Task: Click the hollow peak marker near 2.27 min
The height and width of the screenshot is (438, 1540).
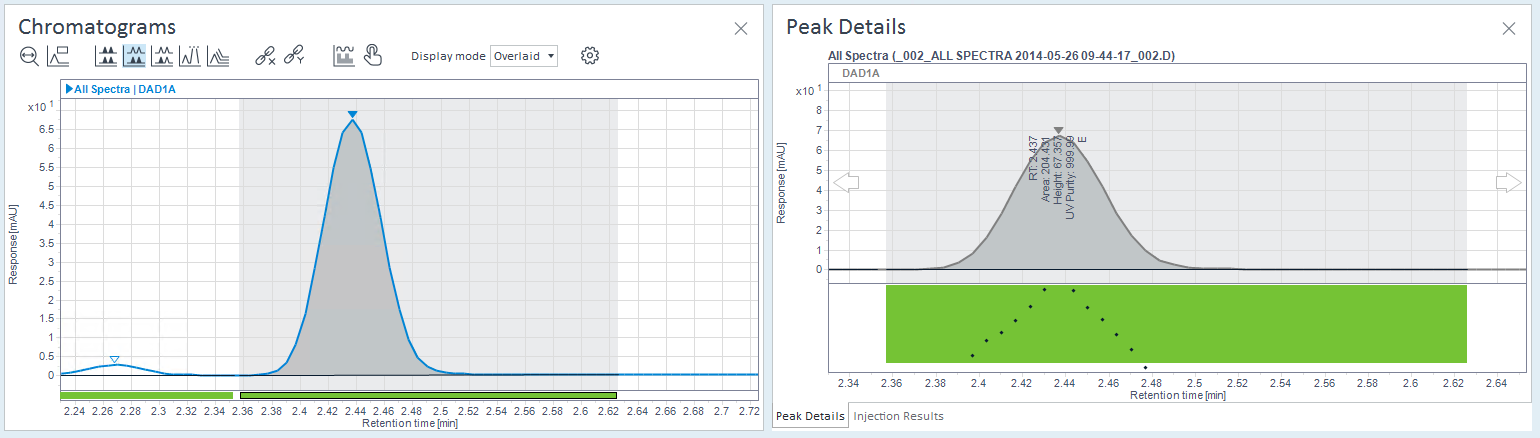Action: [114, 359]
